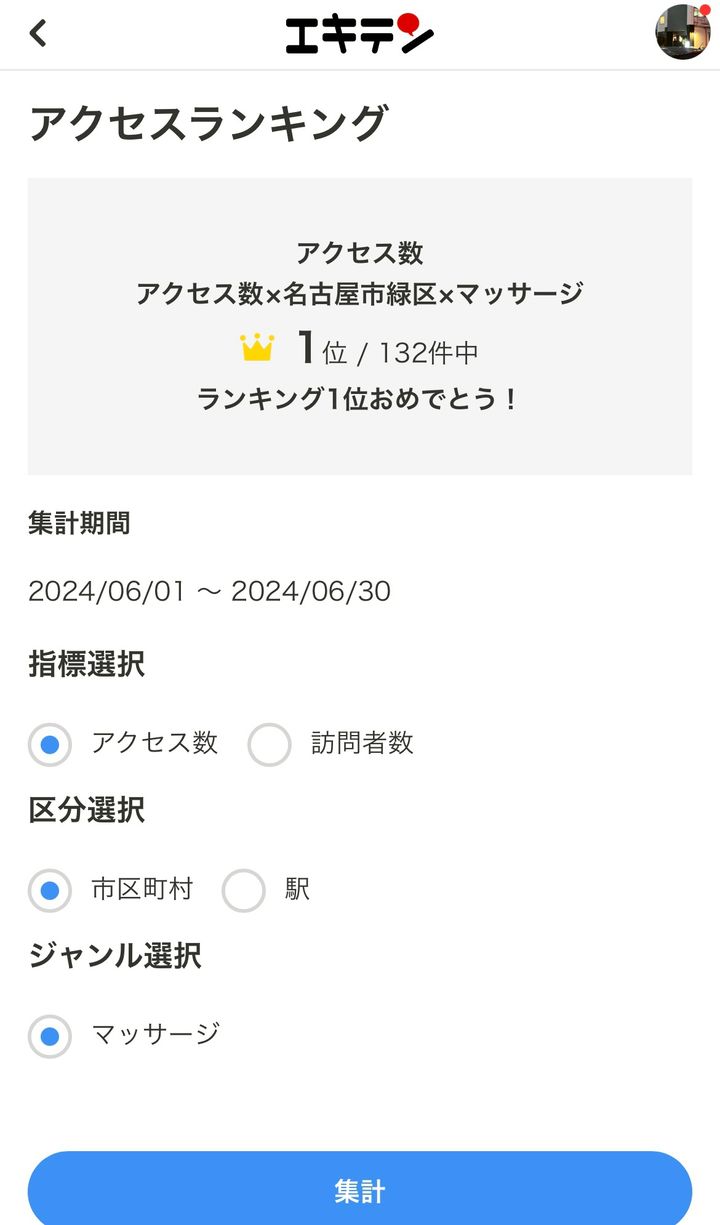The width and height of the screenshot is (720, 1225).
Task: Click the date range 2024/06/01 ～ 2024/06/30
Action: pos(209,591)
